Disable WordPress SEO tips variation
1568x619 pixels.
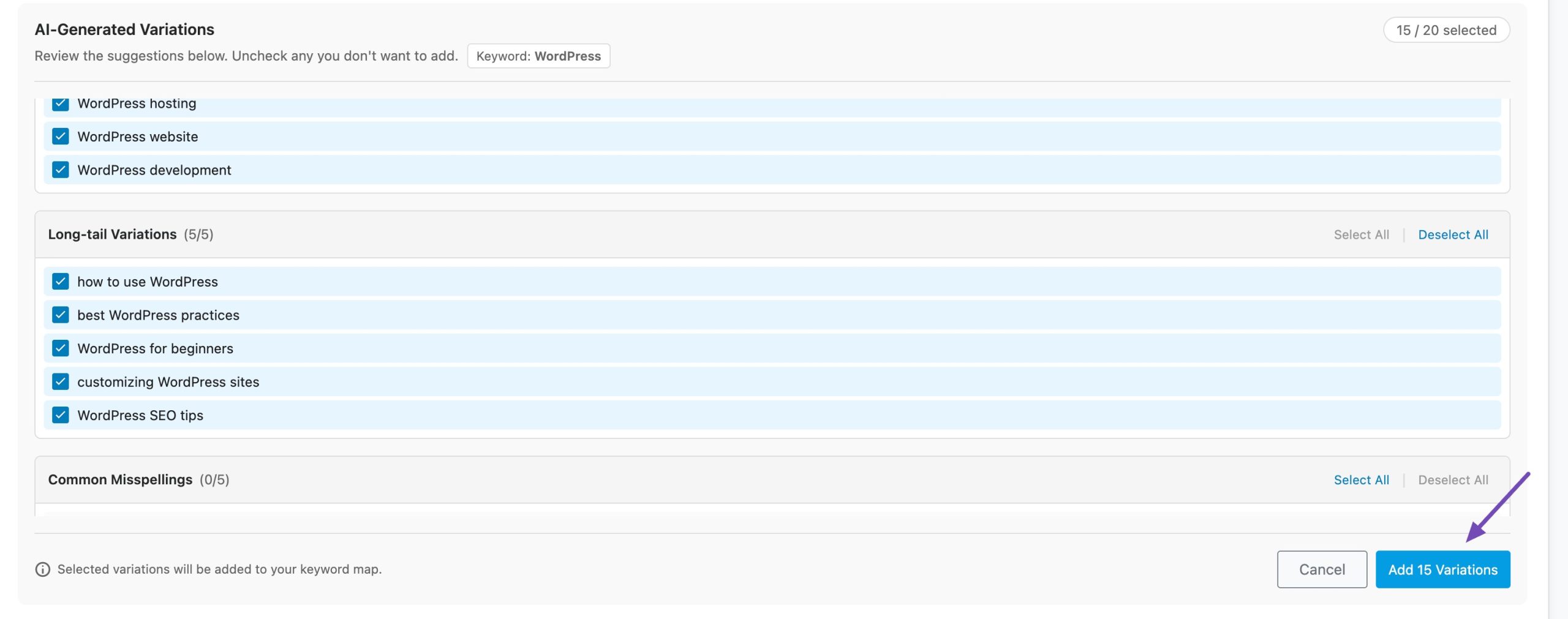60,415
